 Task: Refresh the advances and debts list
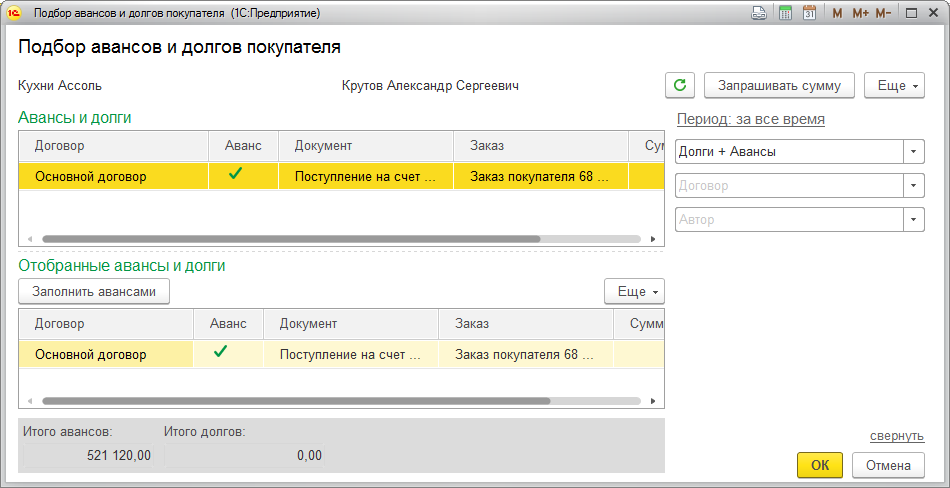point(680,85)
